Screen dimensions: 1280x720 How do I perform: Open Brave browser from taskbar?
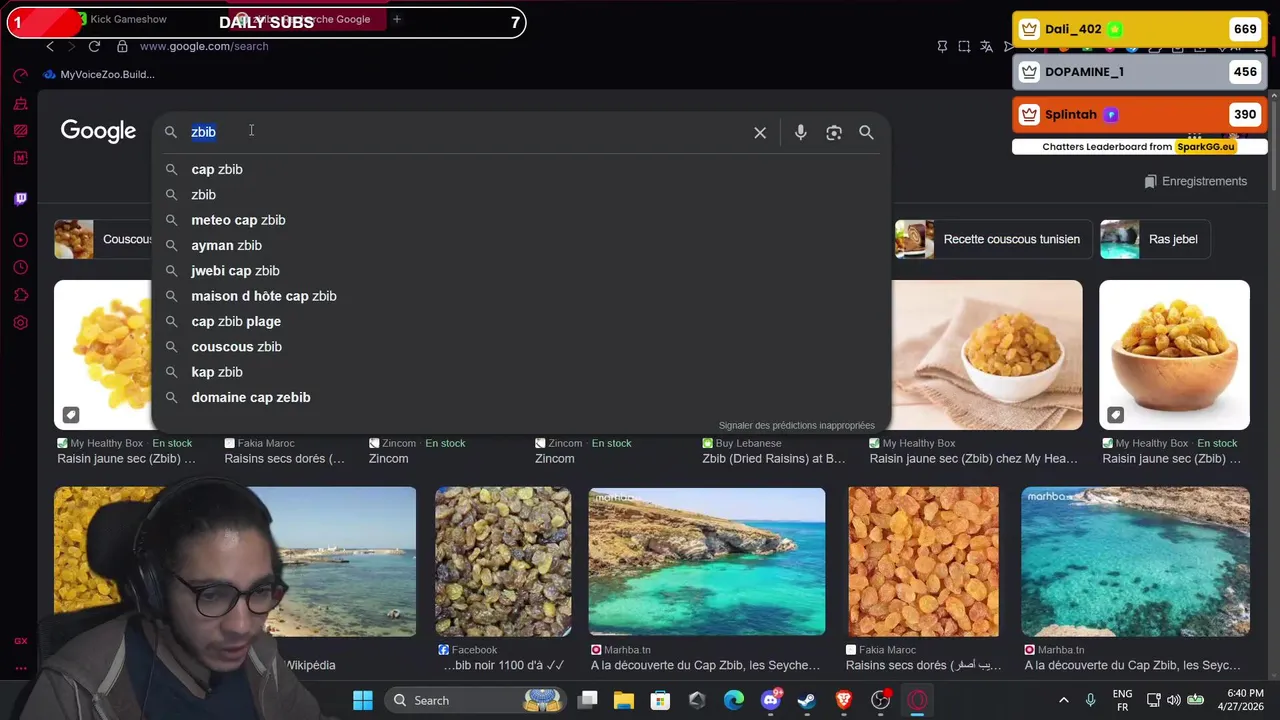tap(844, 700)
